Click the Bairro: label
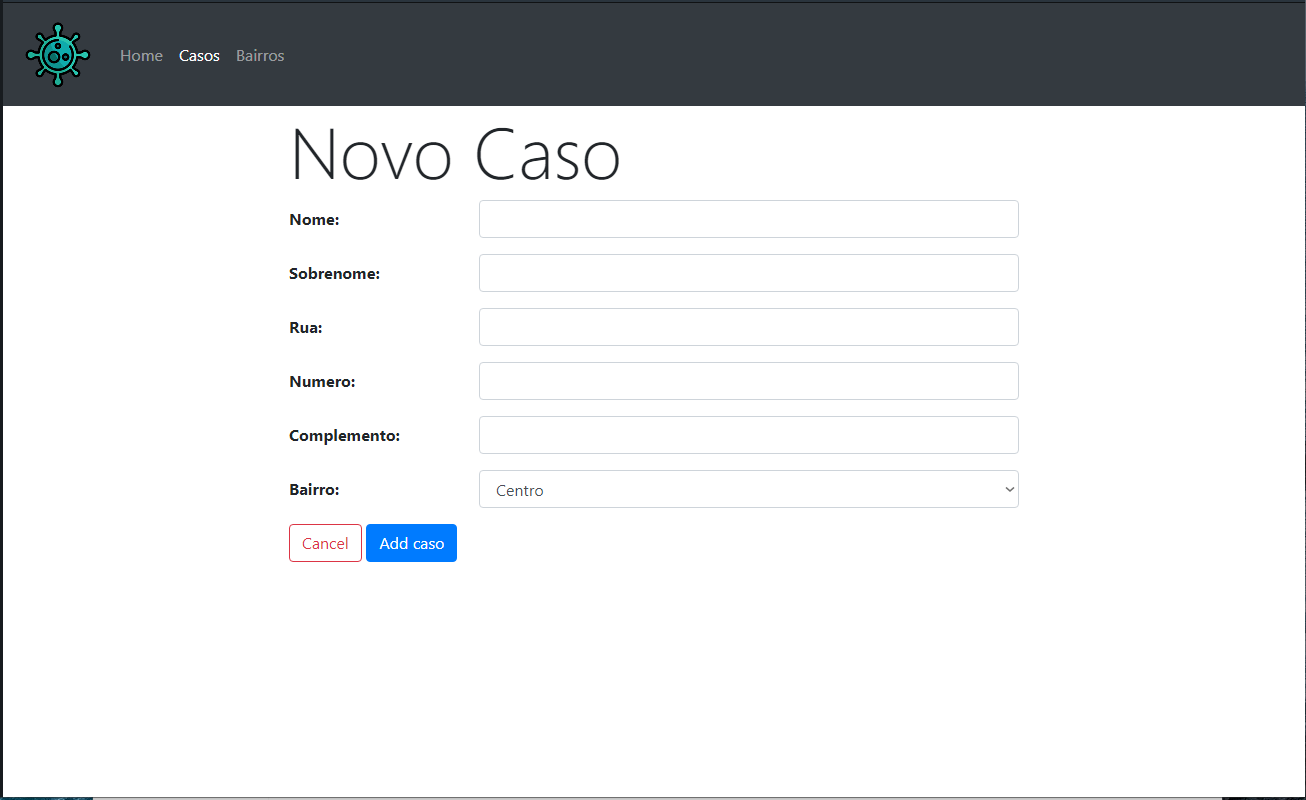 pos(314,490)
